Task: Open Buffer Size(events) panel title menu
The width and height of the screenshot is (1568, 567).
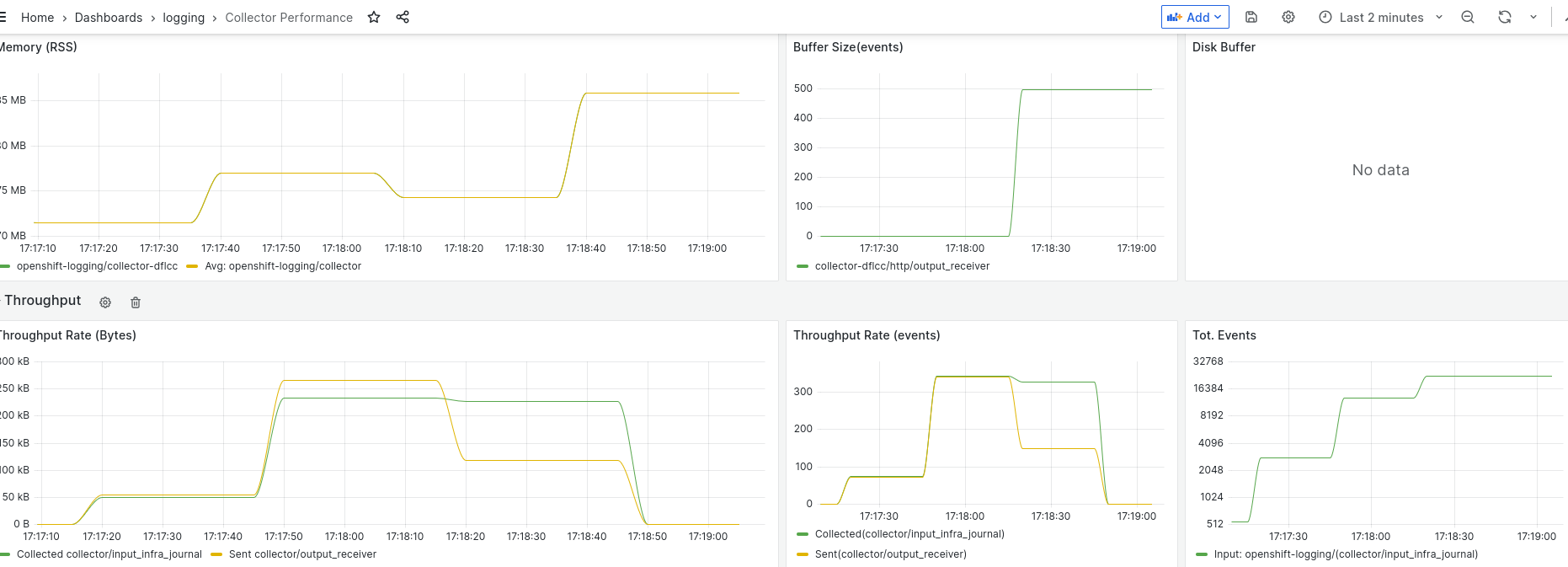Action: point(848,47)
